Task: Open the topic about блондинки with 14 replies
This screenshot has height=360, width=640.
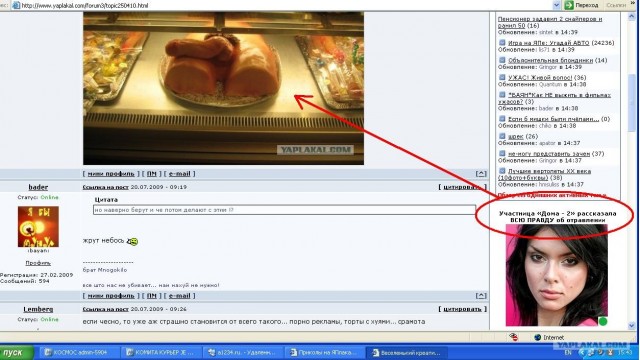Action: (x=550, y=60)
